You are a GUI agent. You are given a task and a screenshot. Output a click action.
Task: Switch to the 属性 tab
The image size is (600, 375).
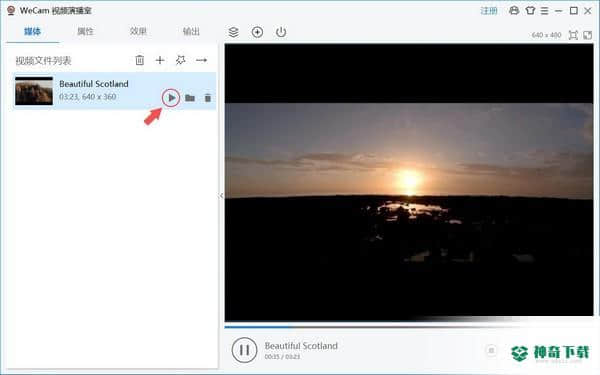coord(85,31)
